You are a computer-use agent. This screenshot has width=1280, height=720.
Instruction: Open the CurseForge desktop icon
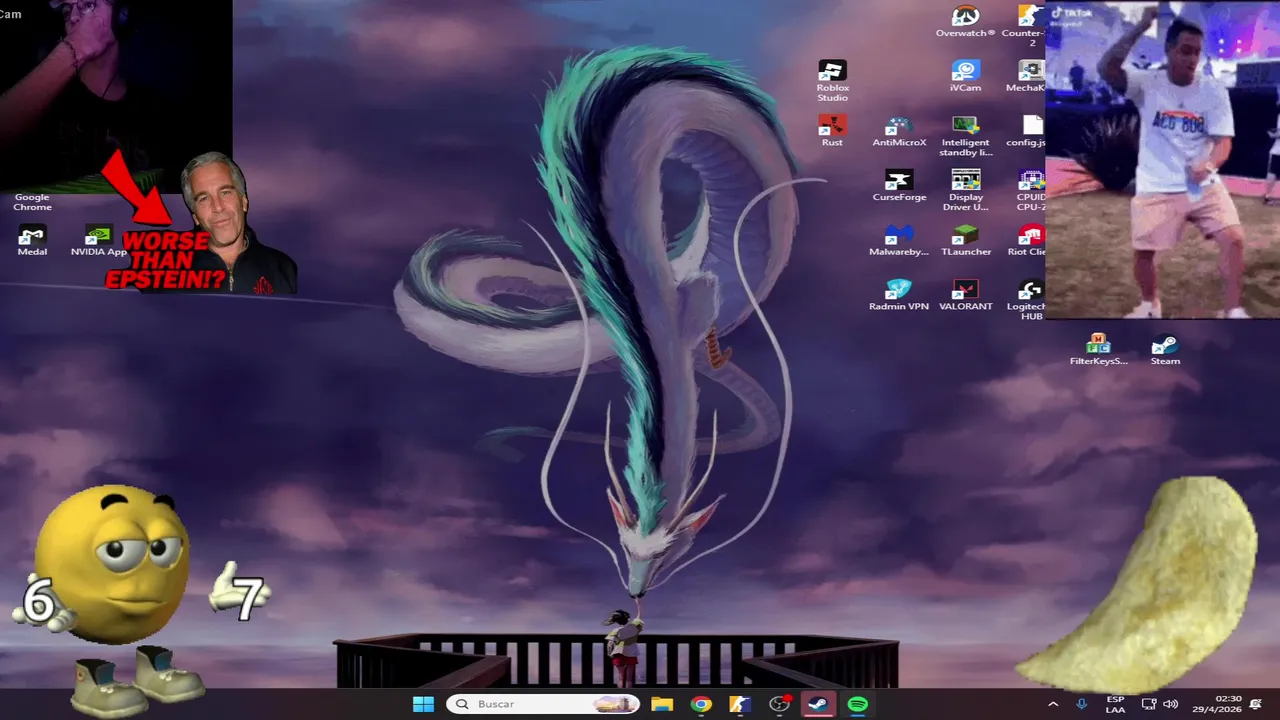[899, 185]
